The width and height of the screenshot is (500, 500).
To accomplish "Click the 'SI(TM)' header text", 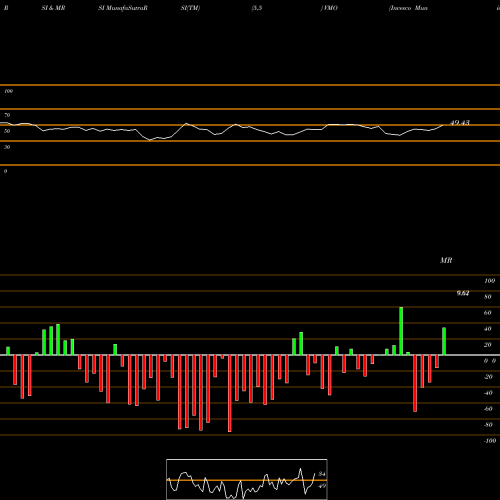I will point(190,8).
